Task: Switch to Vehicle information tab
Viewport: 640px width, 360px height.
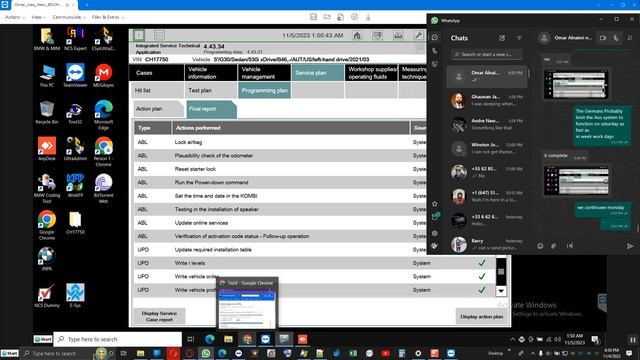Action: (x=211, y=73)
